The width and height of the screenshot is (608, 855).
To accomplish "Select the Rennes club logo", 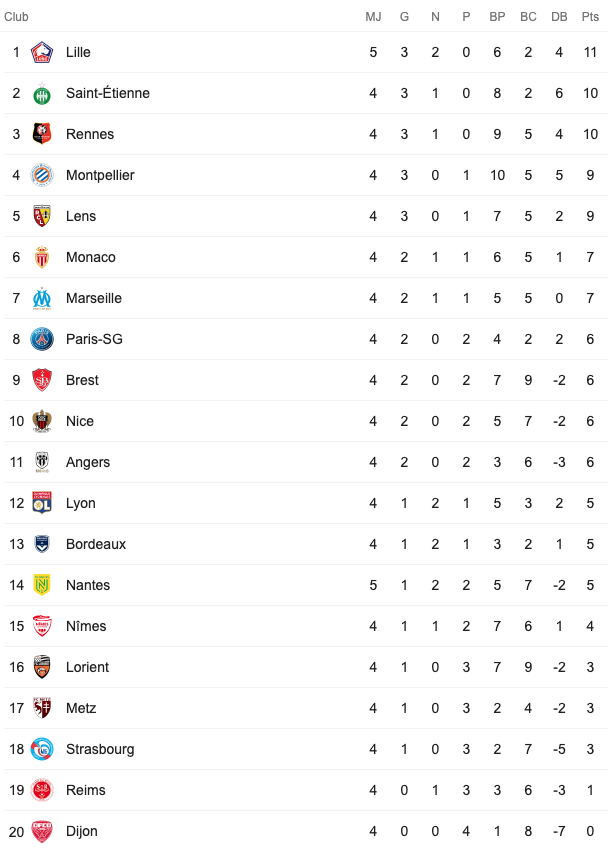I will (42, 134).
